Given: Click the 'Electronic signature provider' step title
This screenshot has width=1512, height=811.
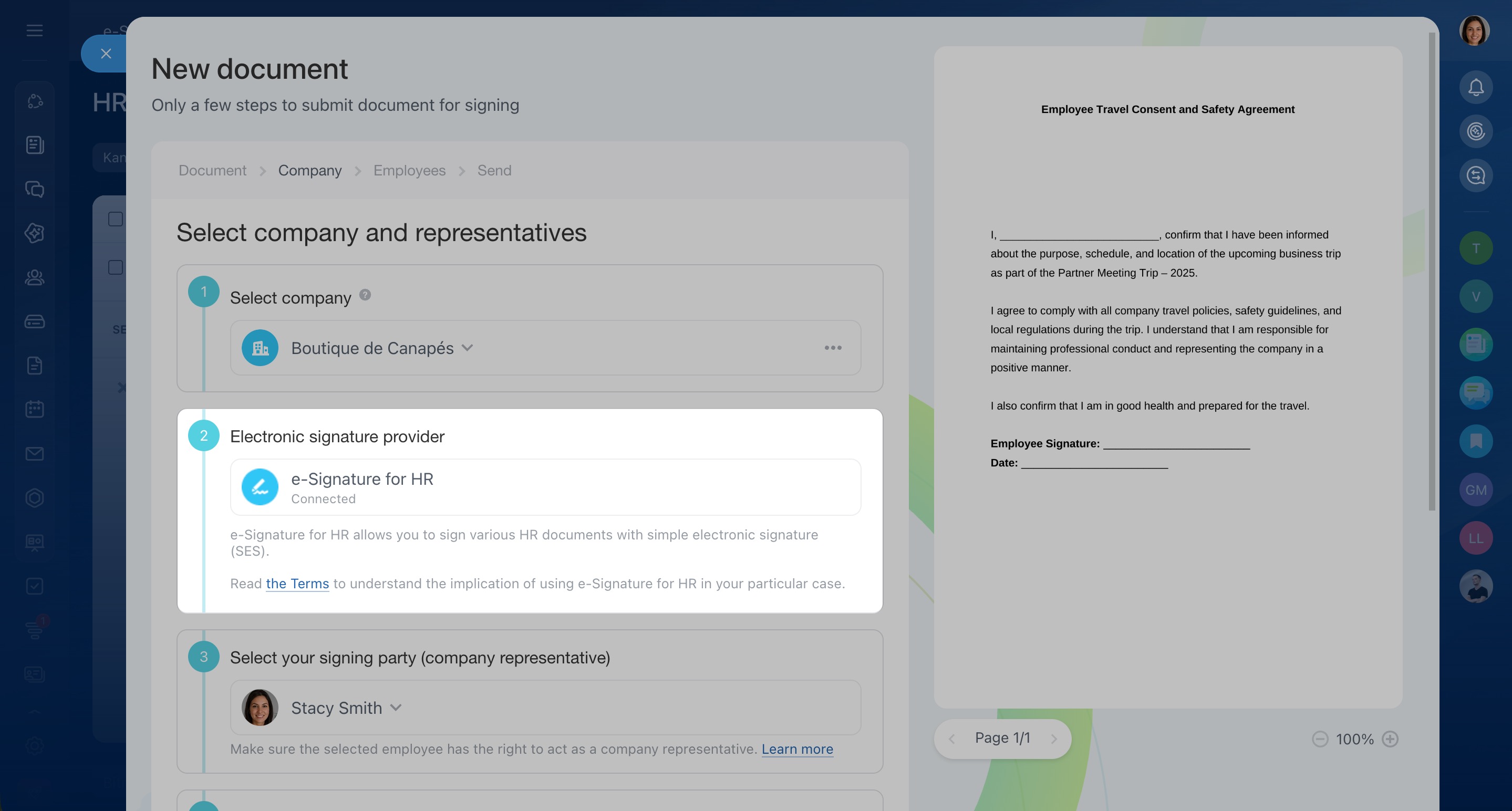Looking at the screenshot, I should (337, 436).
